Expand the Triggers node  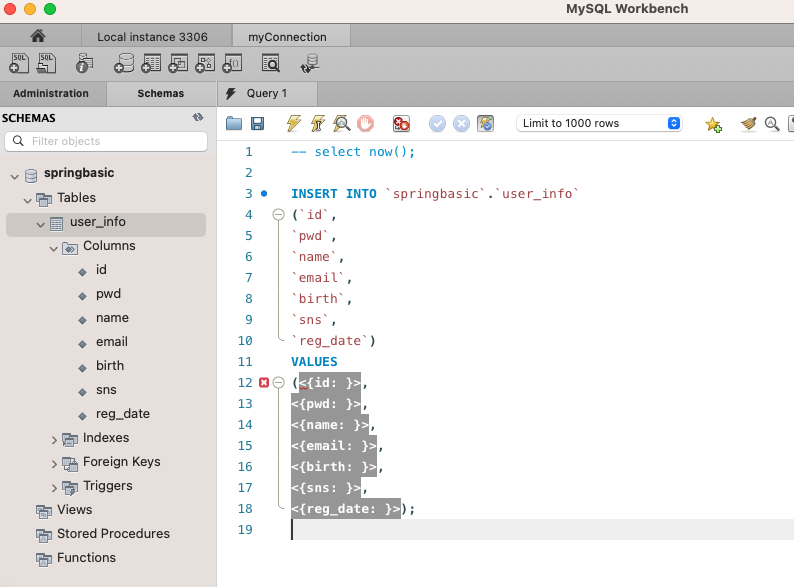[x=54, y=488]
